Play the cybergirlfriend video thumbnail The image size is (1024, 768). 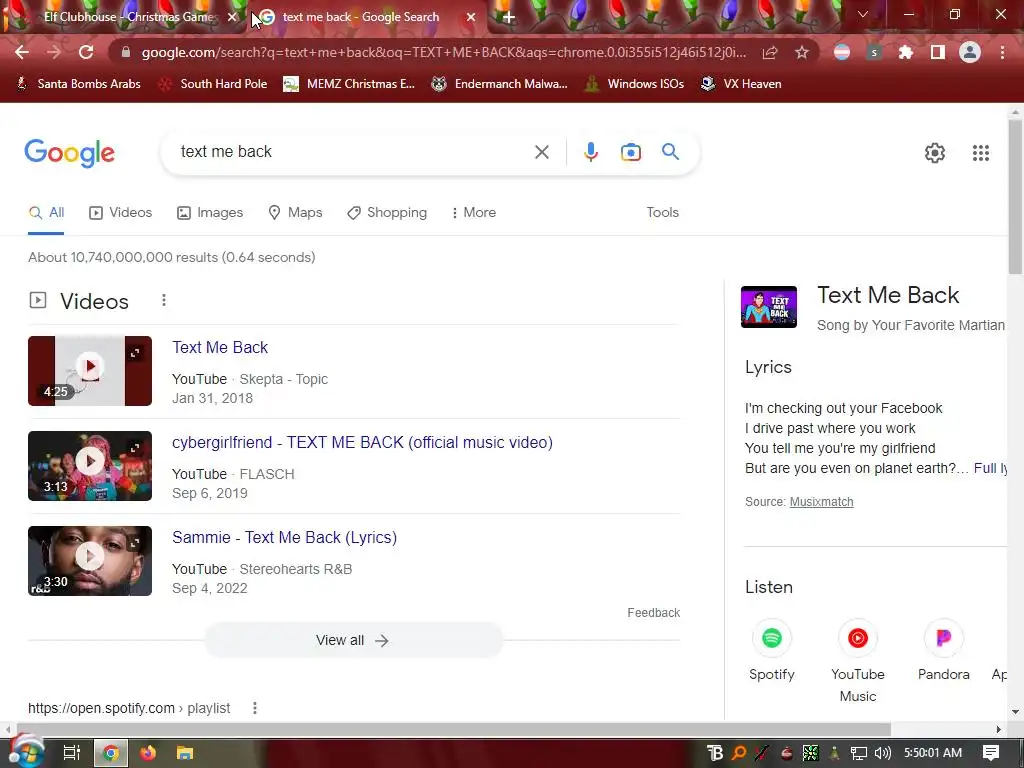coord(90,466)
